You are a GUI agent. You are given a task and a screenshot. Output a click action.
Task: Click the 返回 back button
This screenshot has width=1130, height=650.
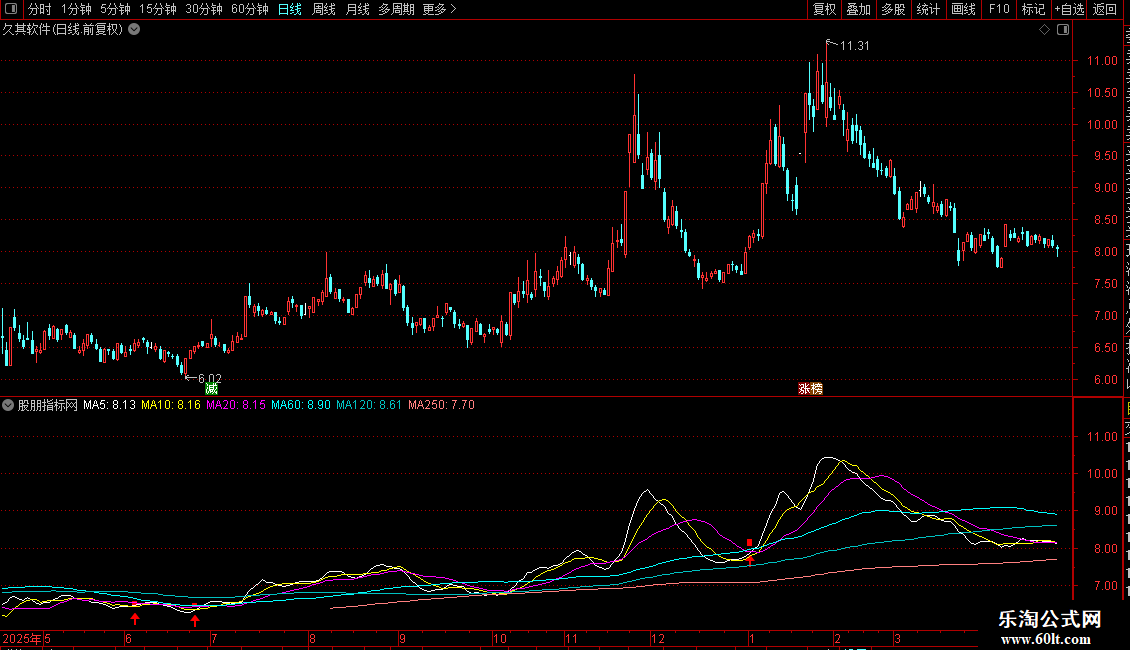(x=1105, y=9)
